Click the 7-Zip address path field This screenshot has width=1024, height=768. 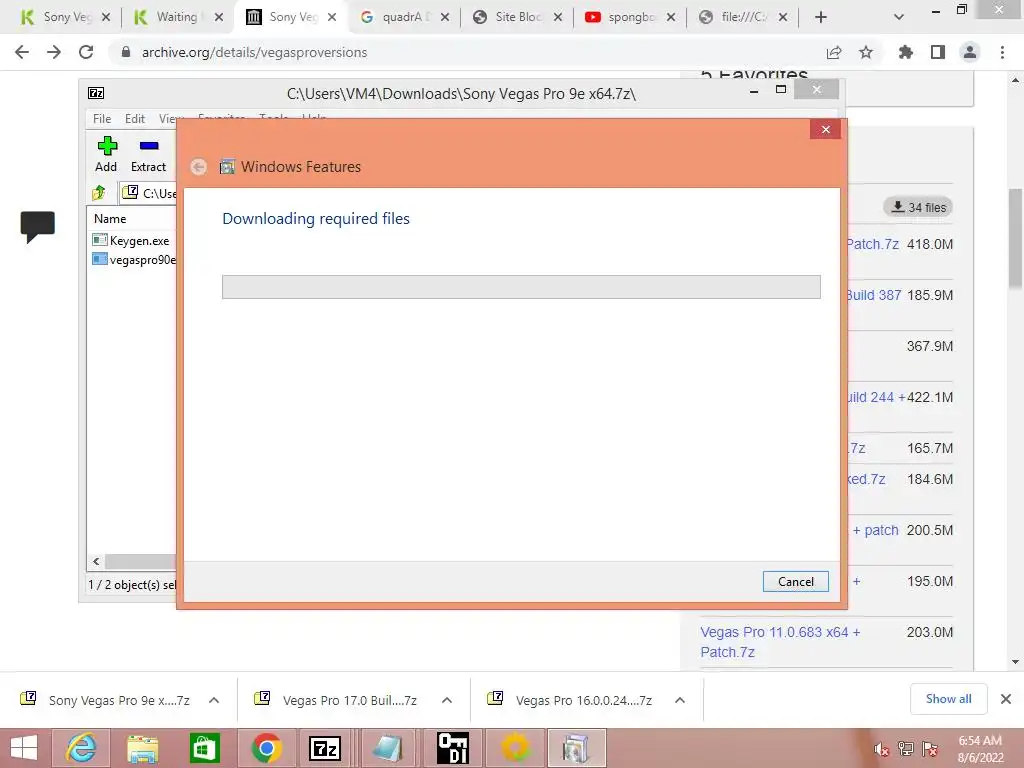coord(149,193)
